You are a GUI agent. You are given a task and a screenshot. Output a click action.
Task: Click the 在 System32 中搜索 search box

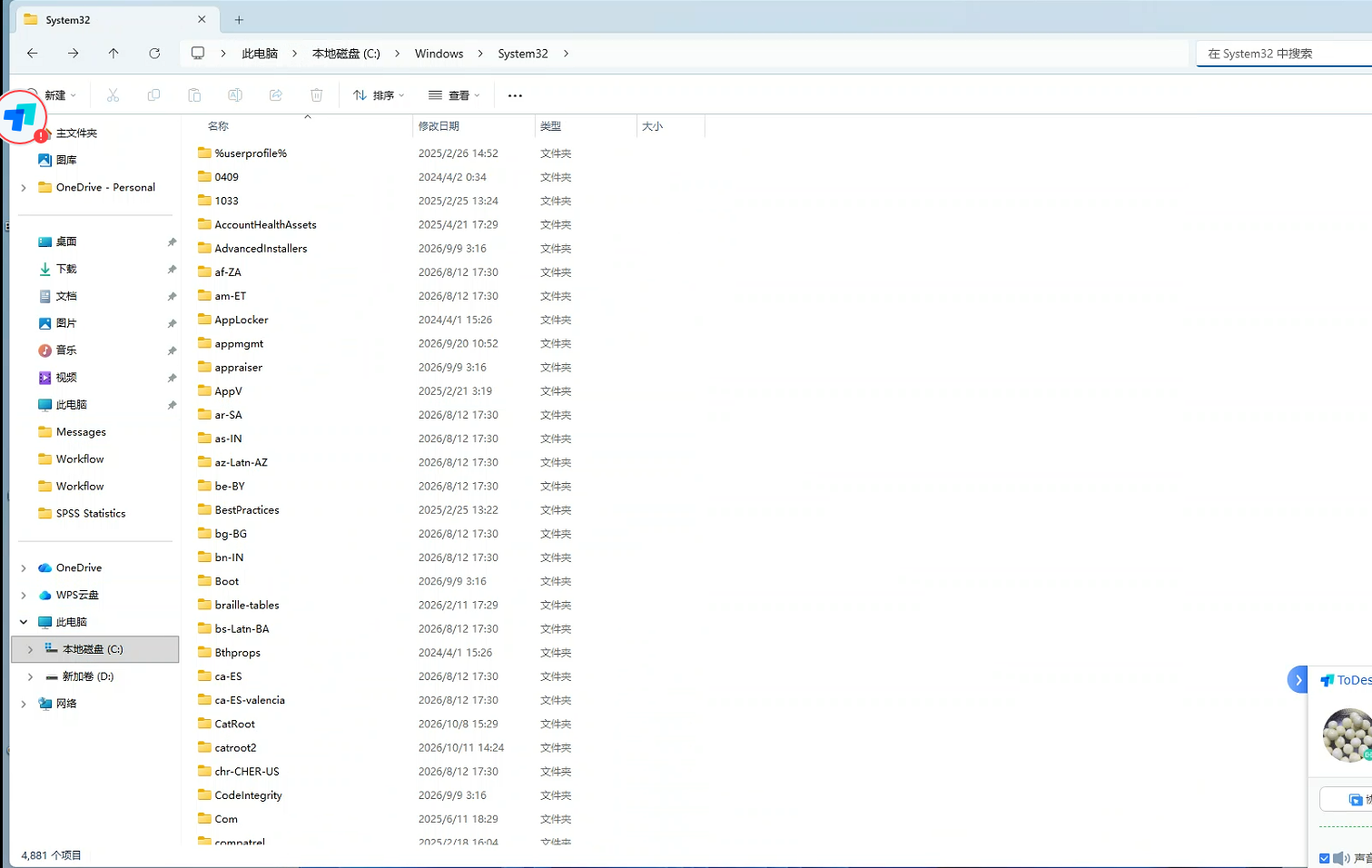click(x=1283, y=54)
